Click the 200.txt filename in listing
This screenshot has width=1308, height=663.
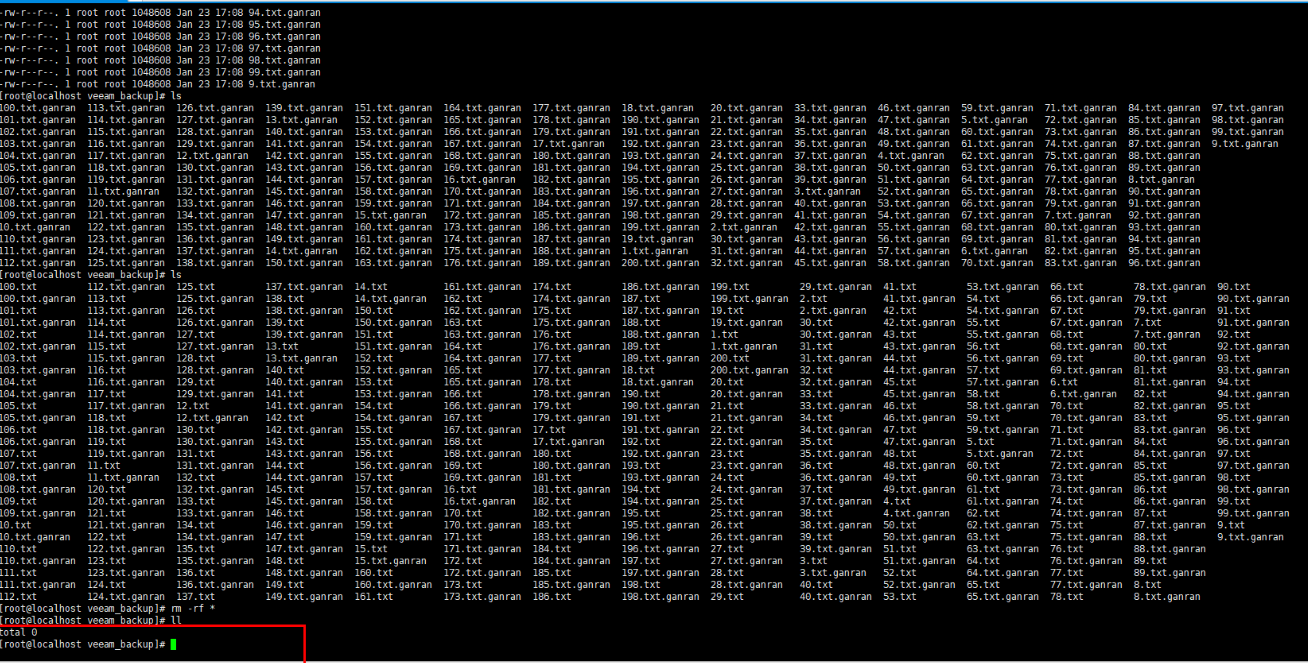[x=728, y=358]
